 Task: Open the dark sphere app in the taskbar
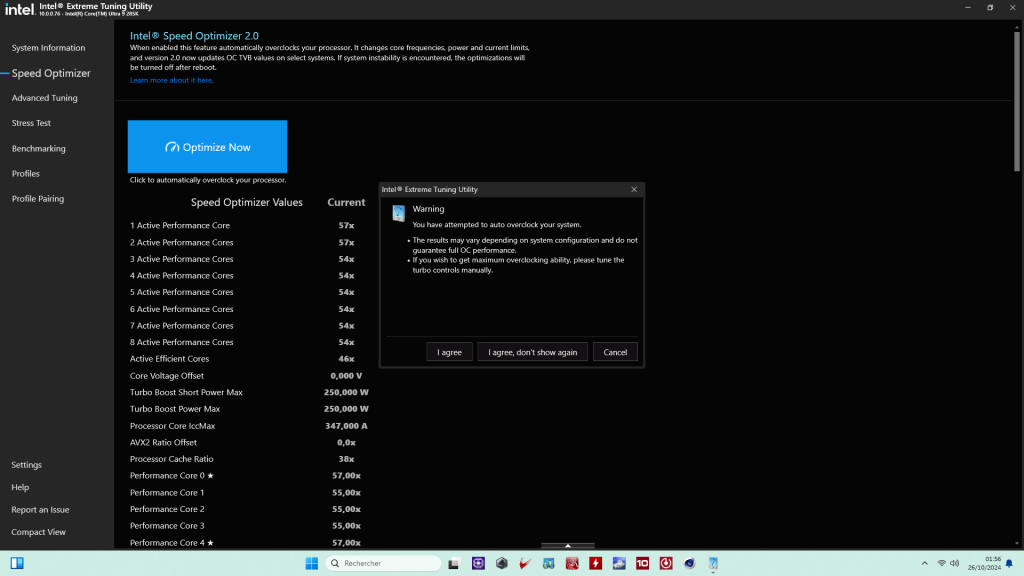(690, 563)
